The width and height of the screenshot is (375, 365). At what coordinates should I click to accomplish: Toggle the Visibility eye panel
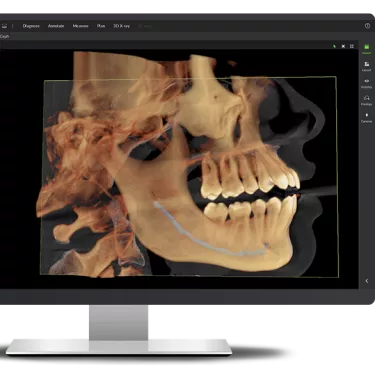pyautogui.click(x=366, y=83)
